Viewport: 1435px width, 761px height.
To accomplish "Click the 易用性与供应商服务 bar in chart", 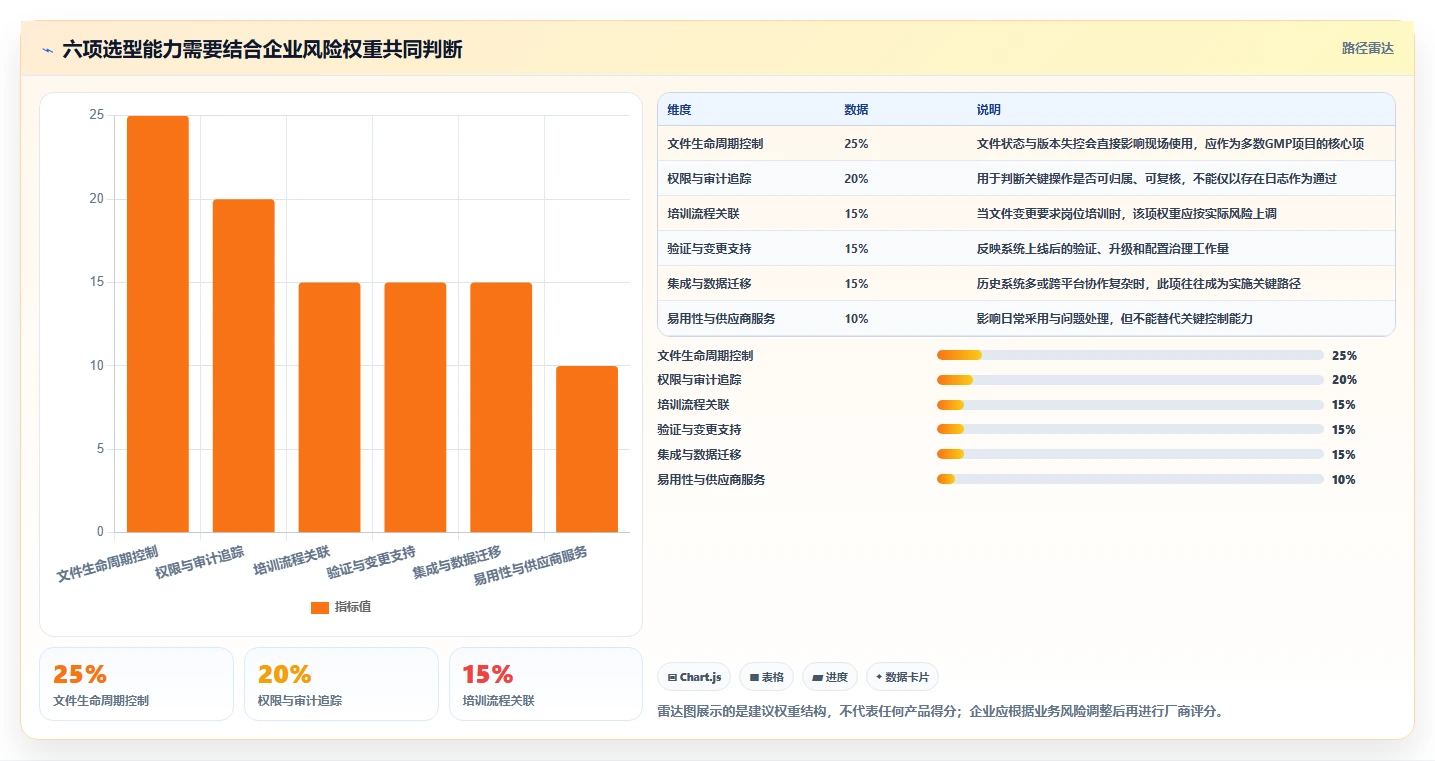I will click(x=587, y=449).
